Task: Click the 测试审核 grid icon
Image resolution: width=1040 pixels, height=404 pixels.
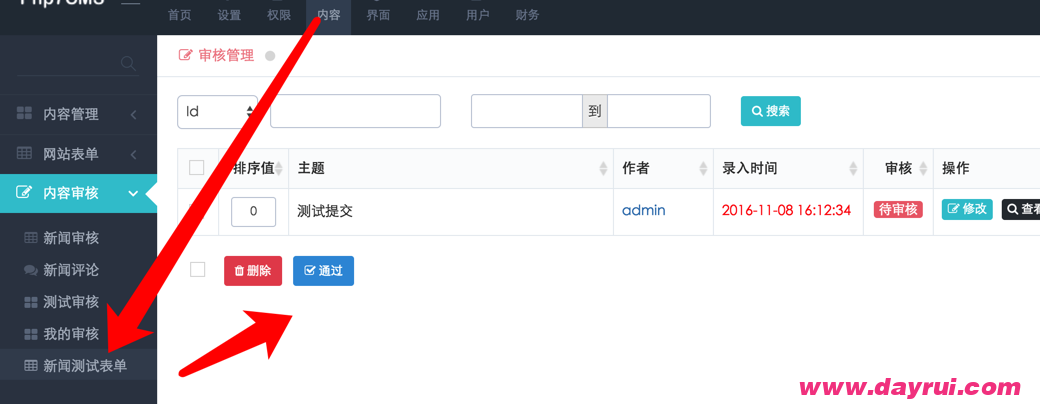Action: 31,303
